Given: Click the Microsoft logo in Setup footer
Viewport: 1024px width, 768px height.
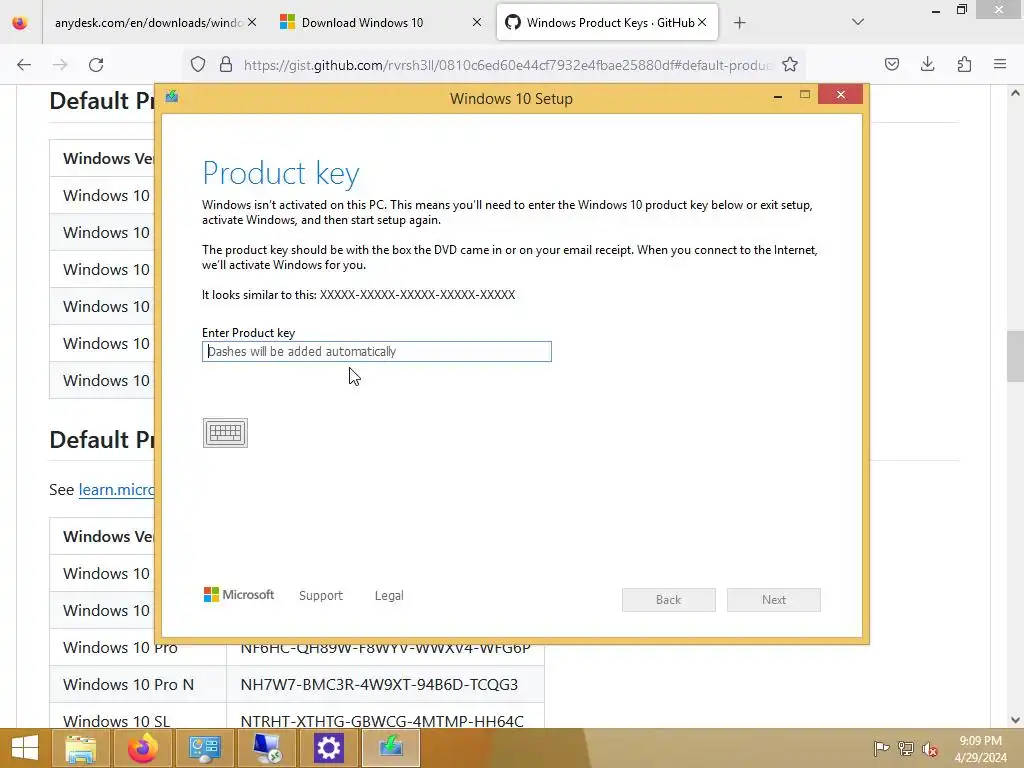Looking at the screenshot, I should click(x=238, y=595).
